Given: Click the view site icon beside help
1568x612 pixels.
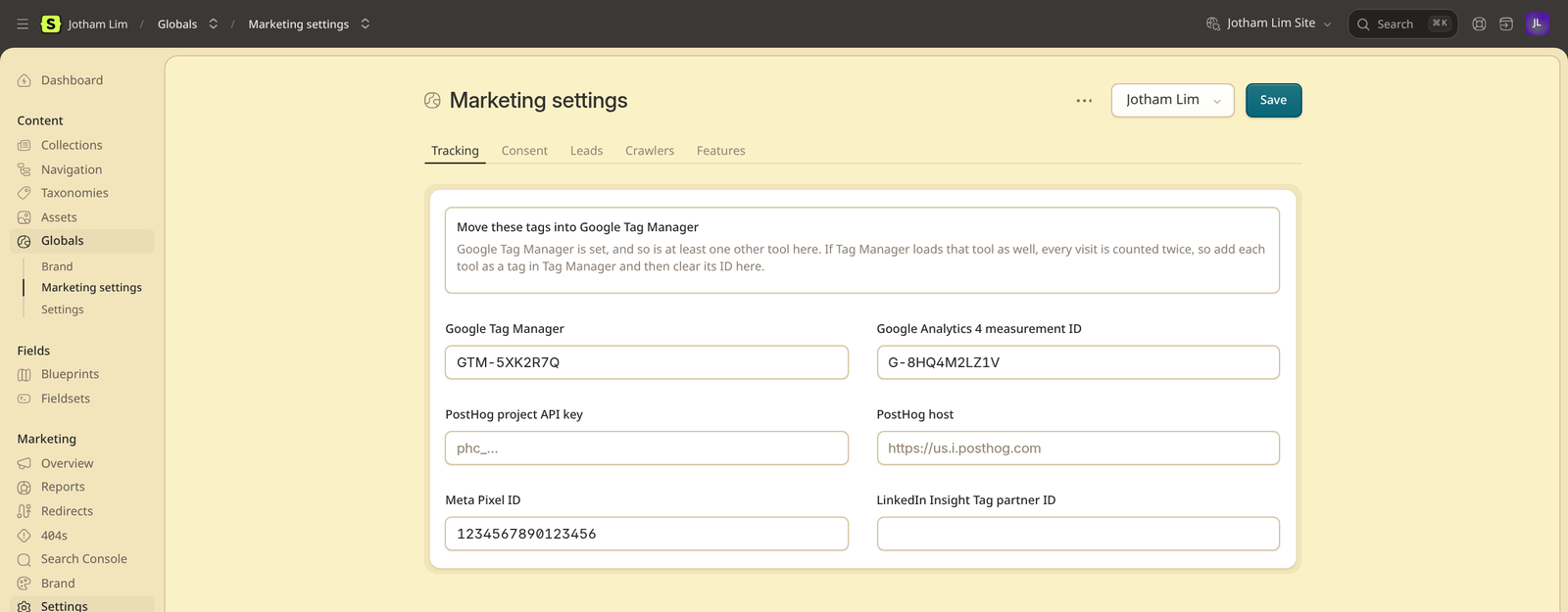Looking at the screenshot, I should [1506, 24].
